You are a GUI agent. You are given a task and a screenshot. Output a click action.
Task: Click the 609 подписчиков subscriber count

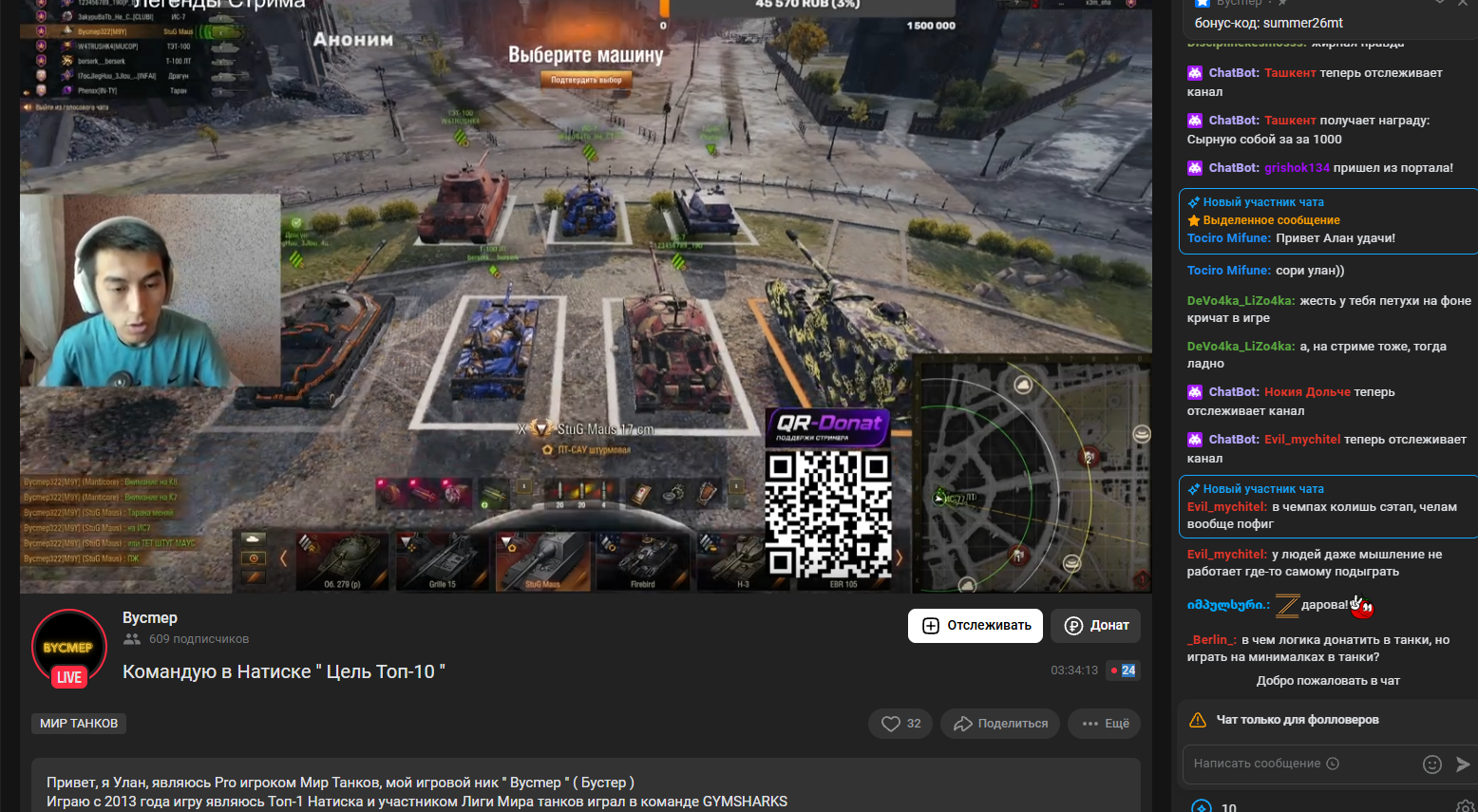(x=199, y=639)
